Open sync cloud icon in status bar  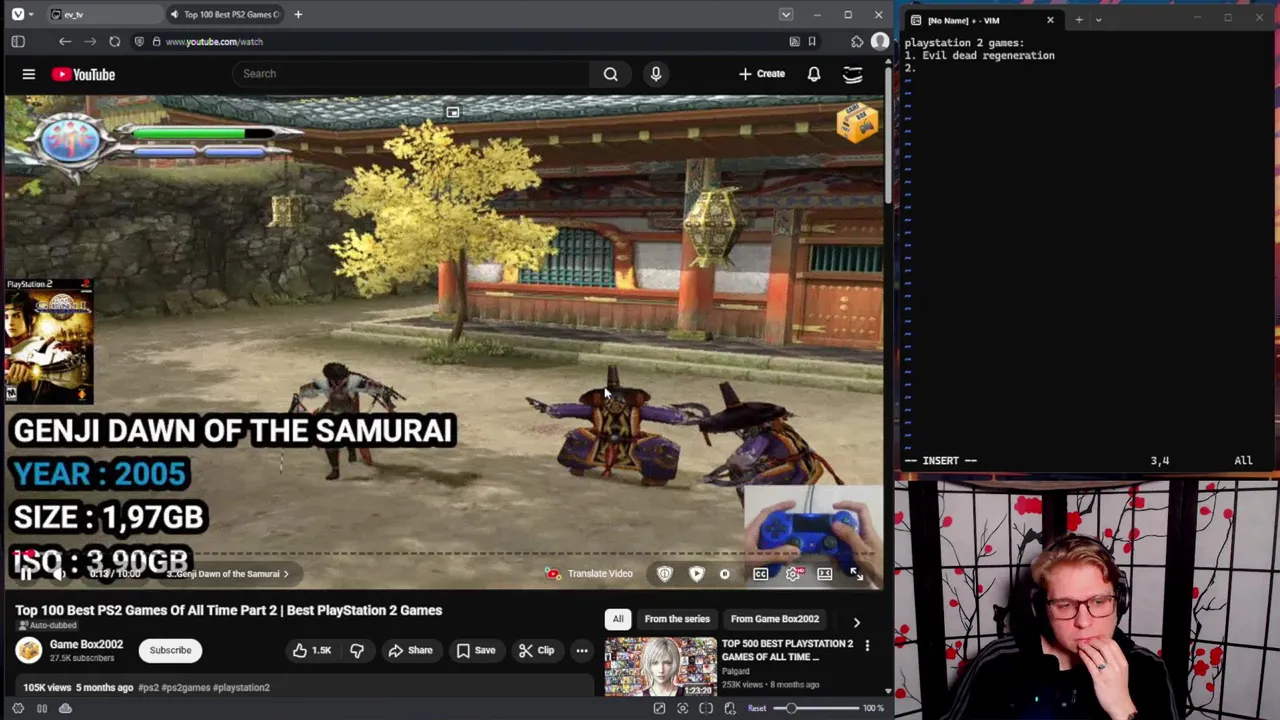pyautogui.click(x=65, y=708)
